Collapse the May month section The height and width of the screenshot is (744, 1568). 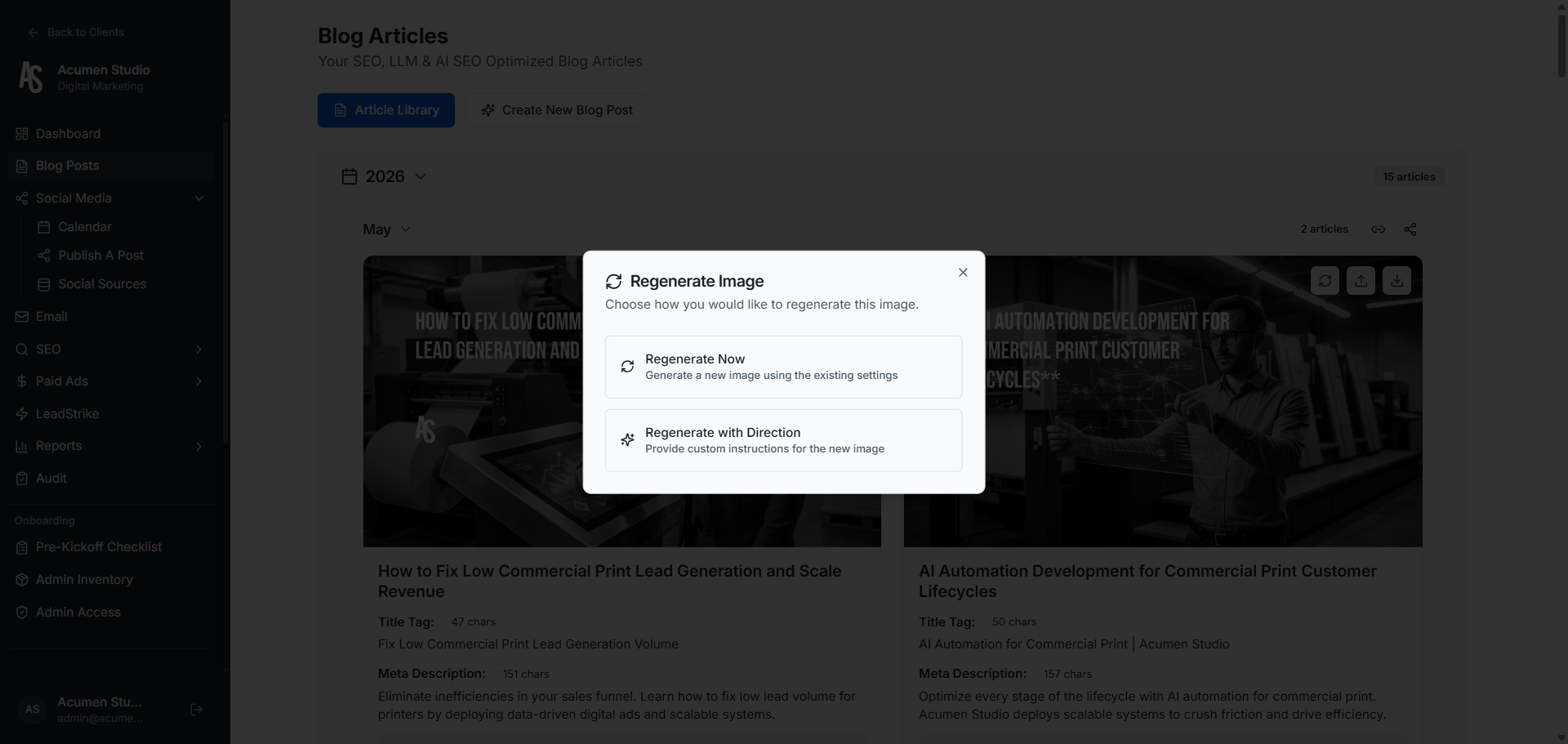click(x=386, y=229)
